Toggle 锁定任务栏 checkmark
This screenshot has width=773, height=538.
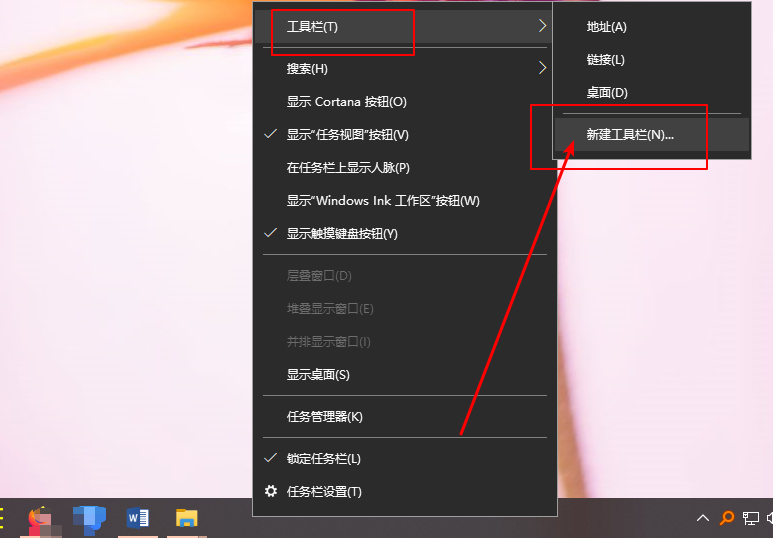tap(323, 459)
